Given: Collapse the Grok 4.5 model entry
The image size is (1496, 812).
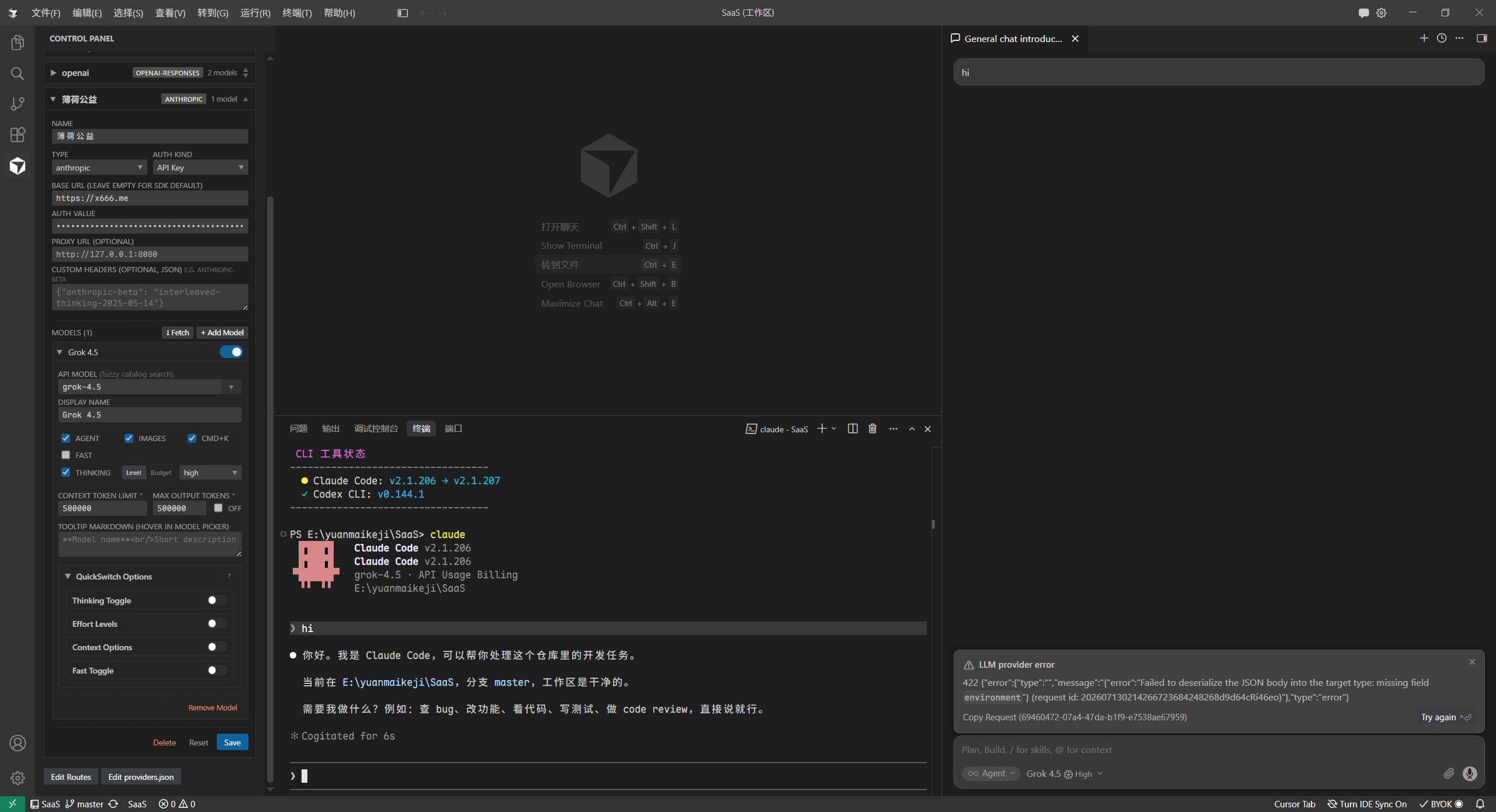Looking at the screenshot, I should 59,352.
